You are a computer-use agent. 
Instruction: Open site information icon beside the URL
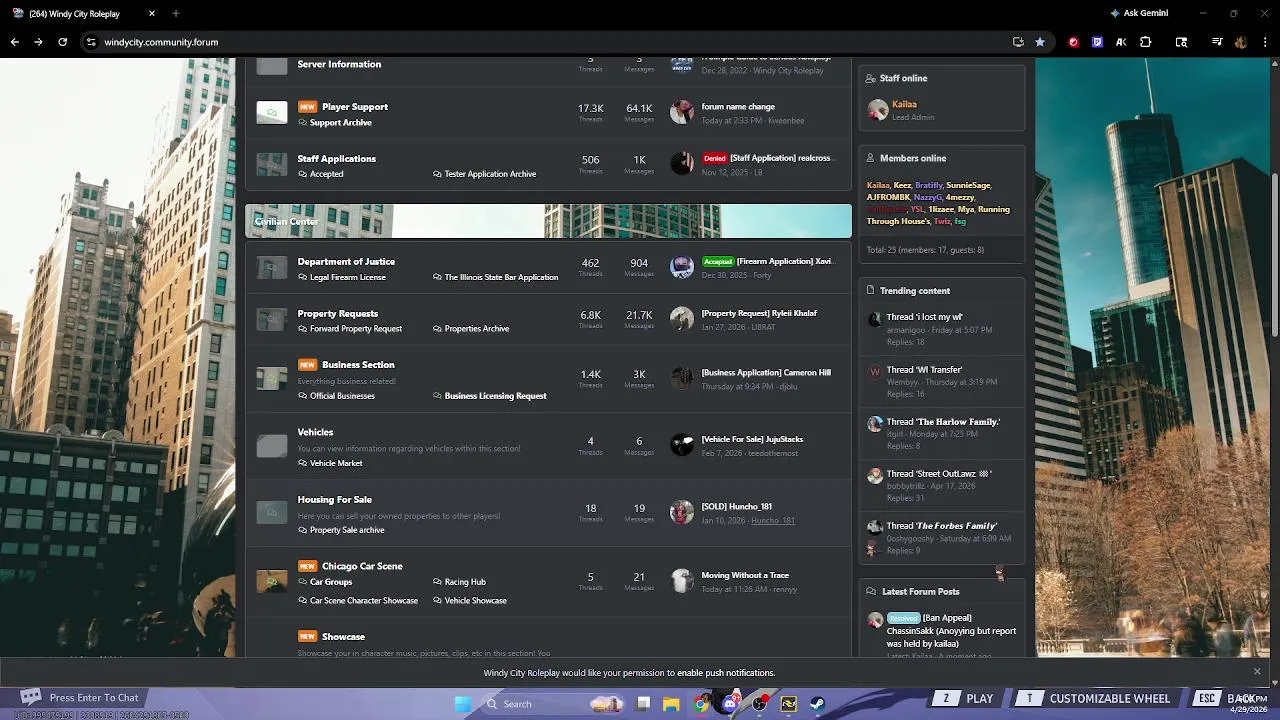tap(91, 42)
